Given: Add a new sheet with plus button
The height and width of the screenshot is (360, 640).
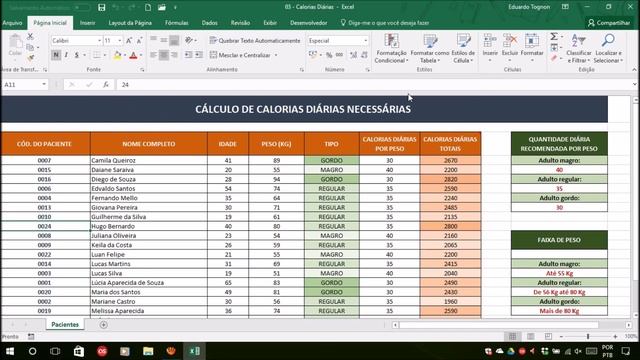Looking at the screenshot, I should [104, 325].
